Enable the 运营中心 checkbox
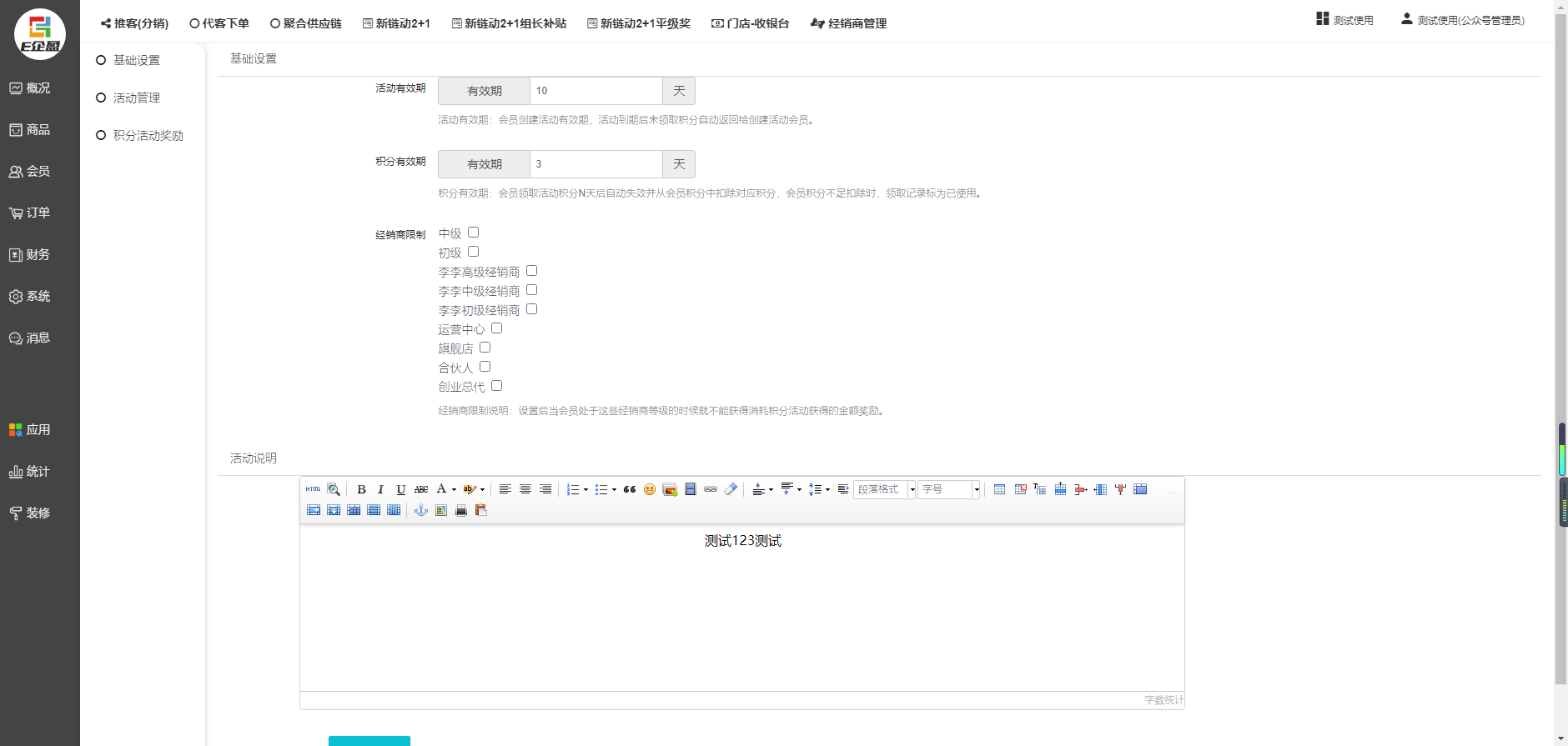The height and width of the screenshot is (746, 1568). coord(496,328)
